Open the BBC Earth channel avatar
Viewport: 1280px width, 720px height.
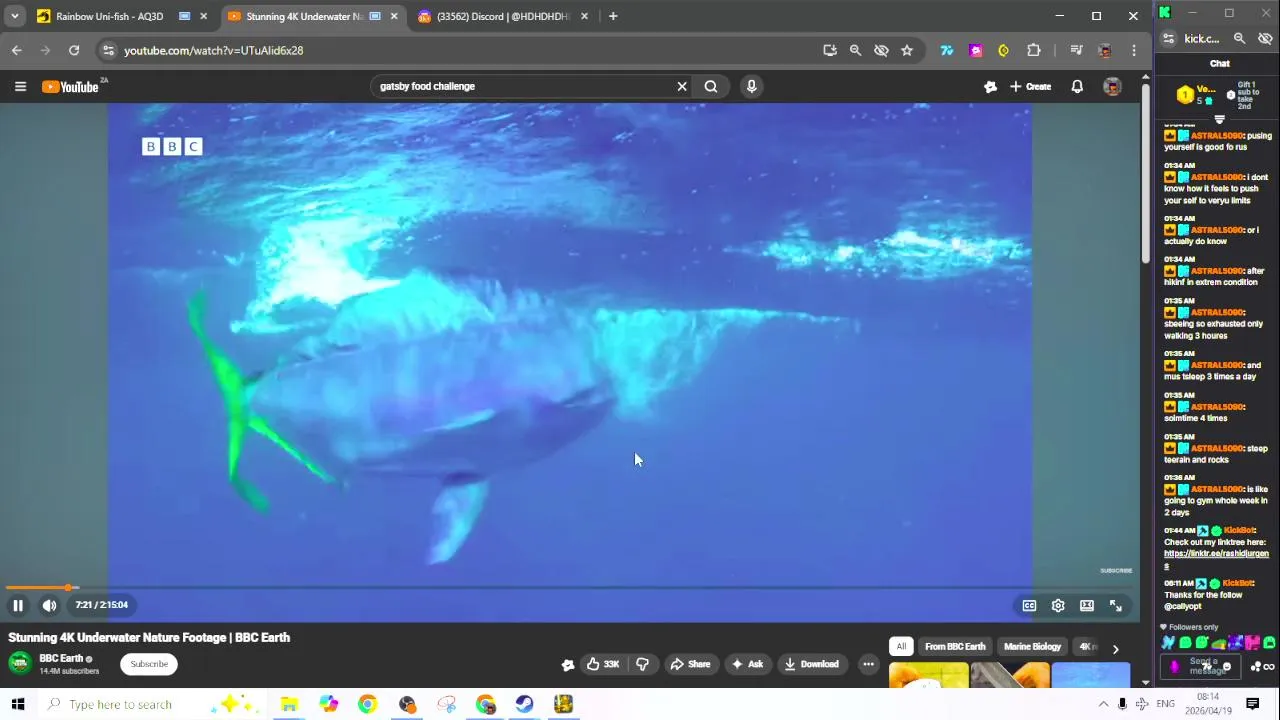[x=20, y=664]
